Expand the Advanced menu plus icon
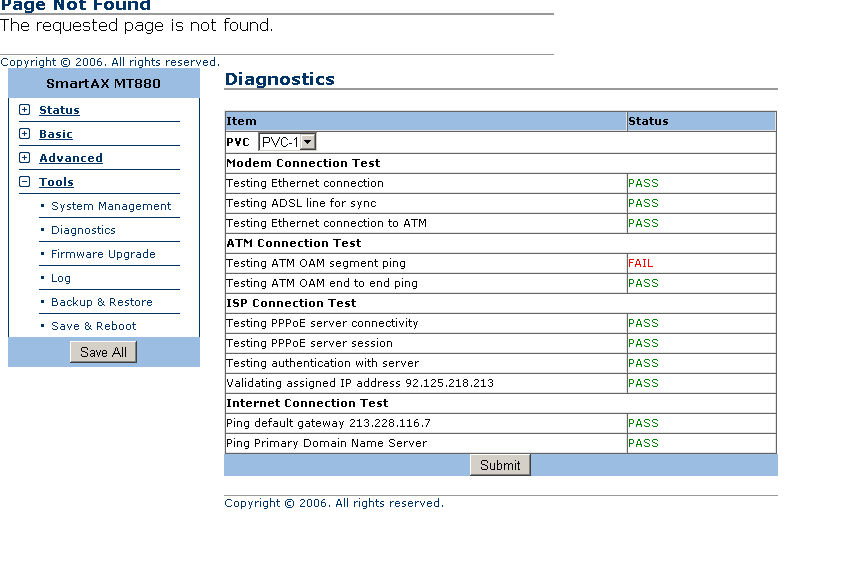This screenshot has width=855, height=573. (25, 158)
